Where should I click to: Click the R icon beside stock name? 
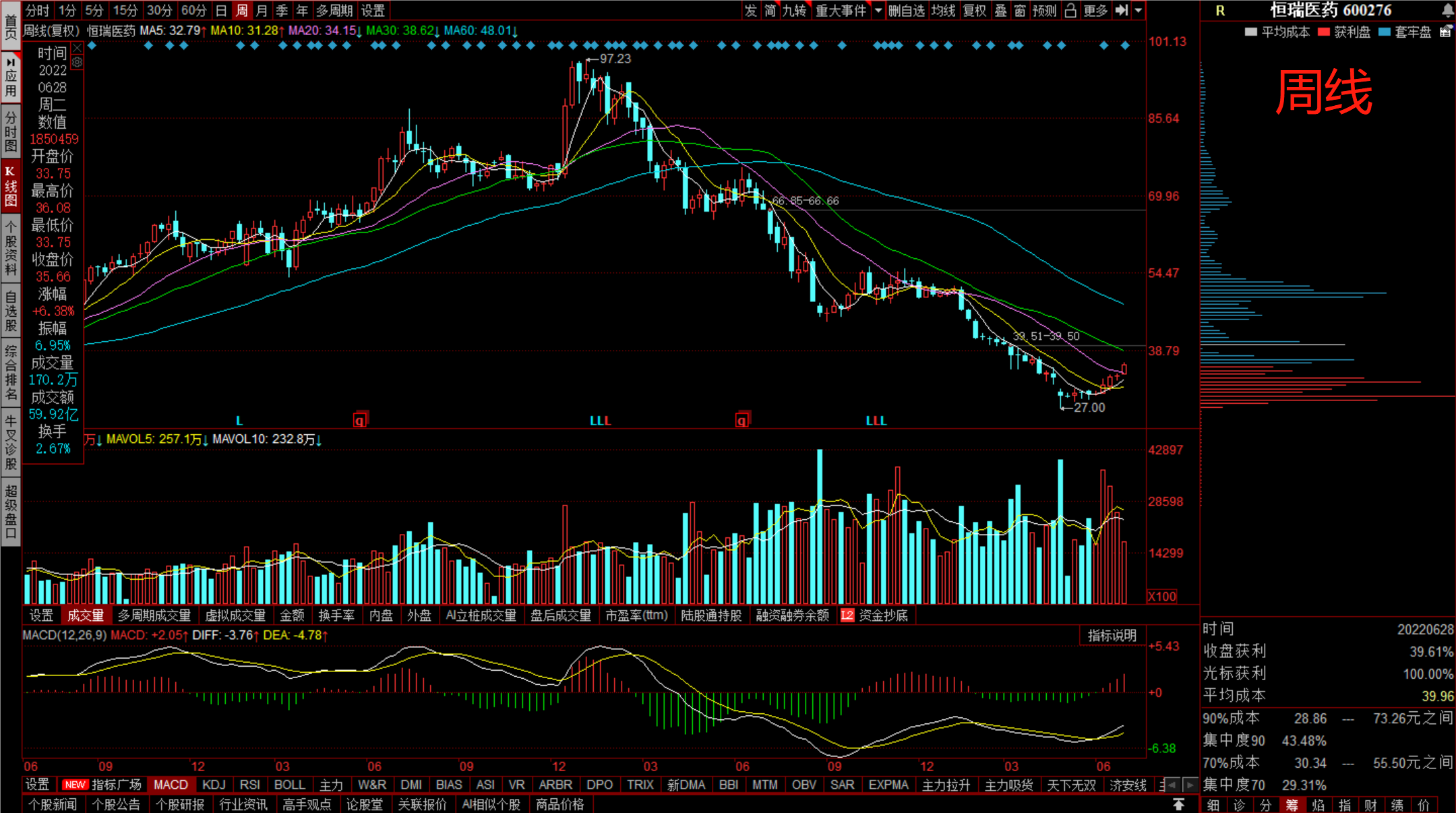[x=1220, y=10]
